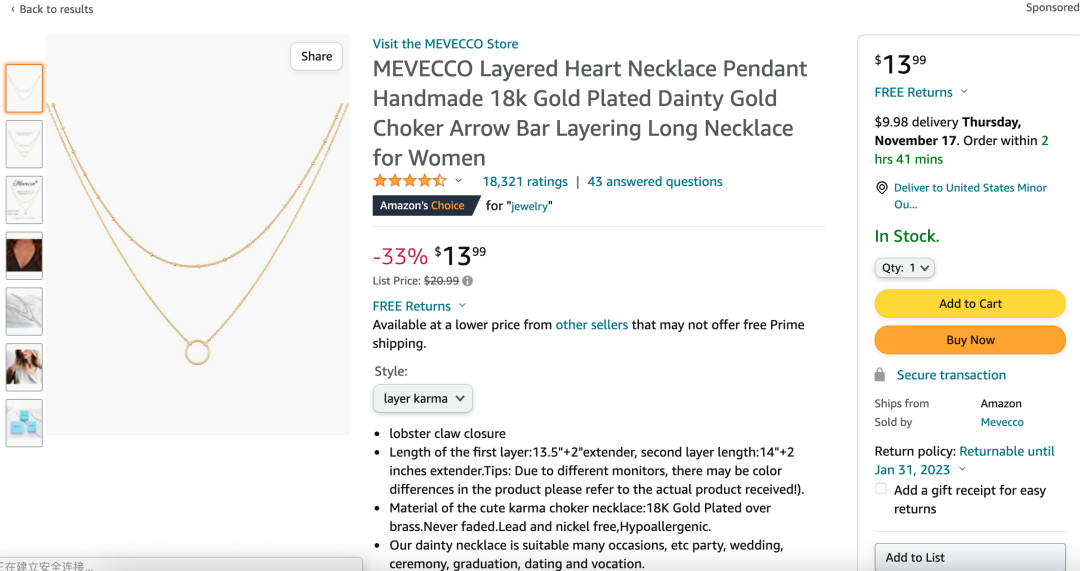Click the secure transaction lock icon
Screen dimensions: 1080x571
[x=880, y=375]
